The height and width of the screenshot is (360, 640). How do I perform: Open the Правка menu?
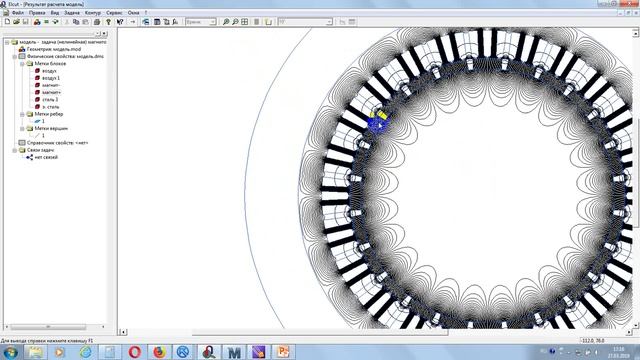[x=37, y=13]
